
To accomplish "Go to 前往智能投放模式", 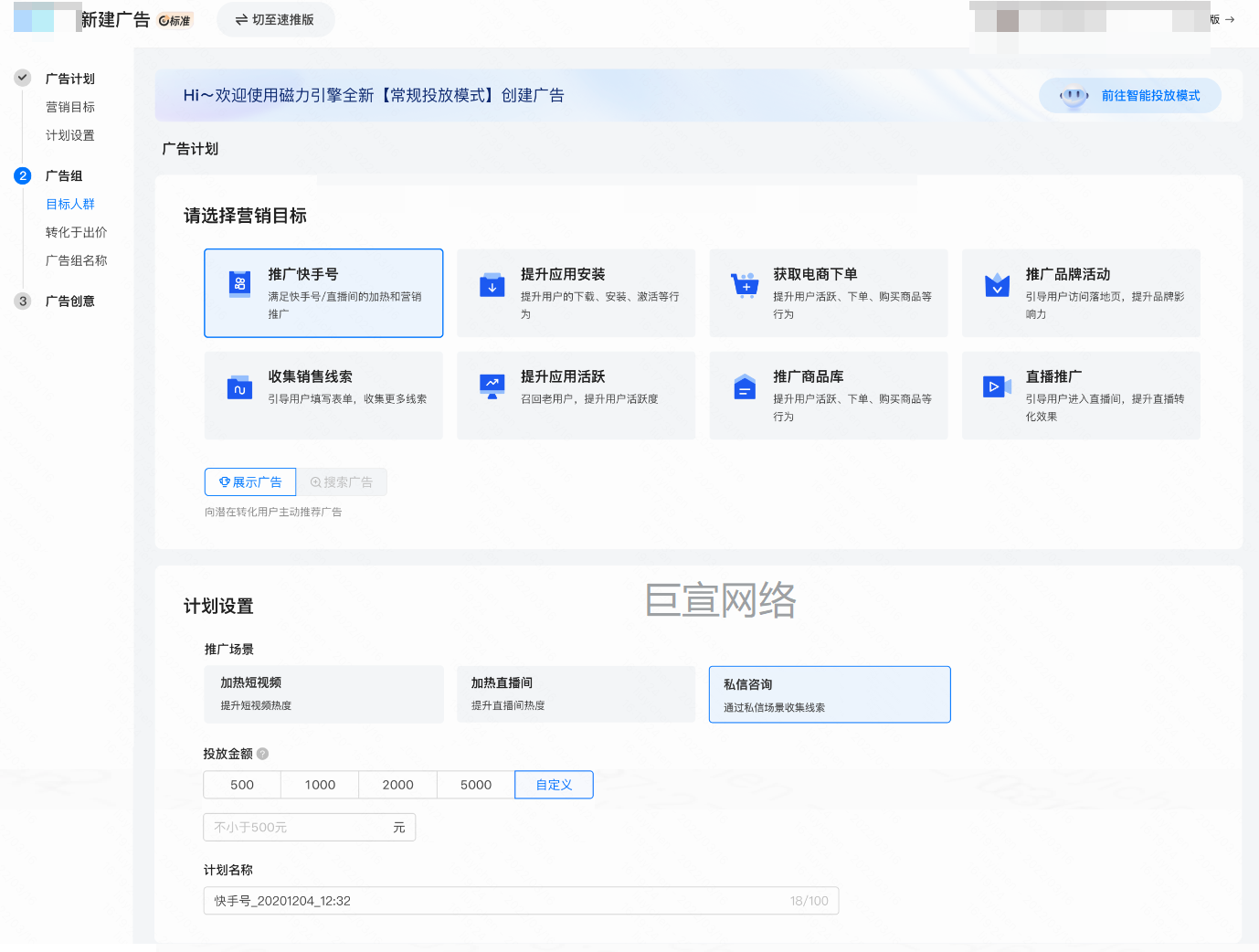I will click(x=1130, y=96).
